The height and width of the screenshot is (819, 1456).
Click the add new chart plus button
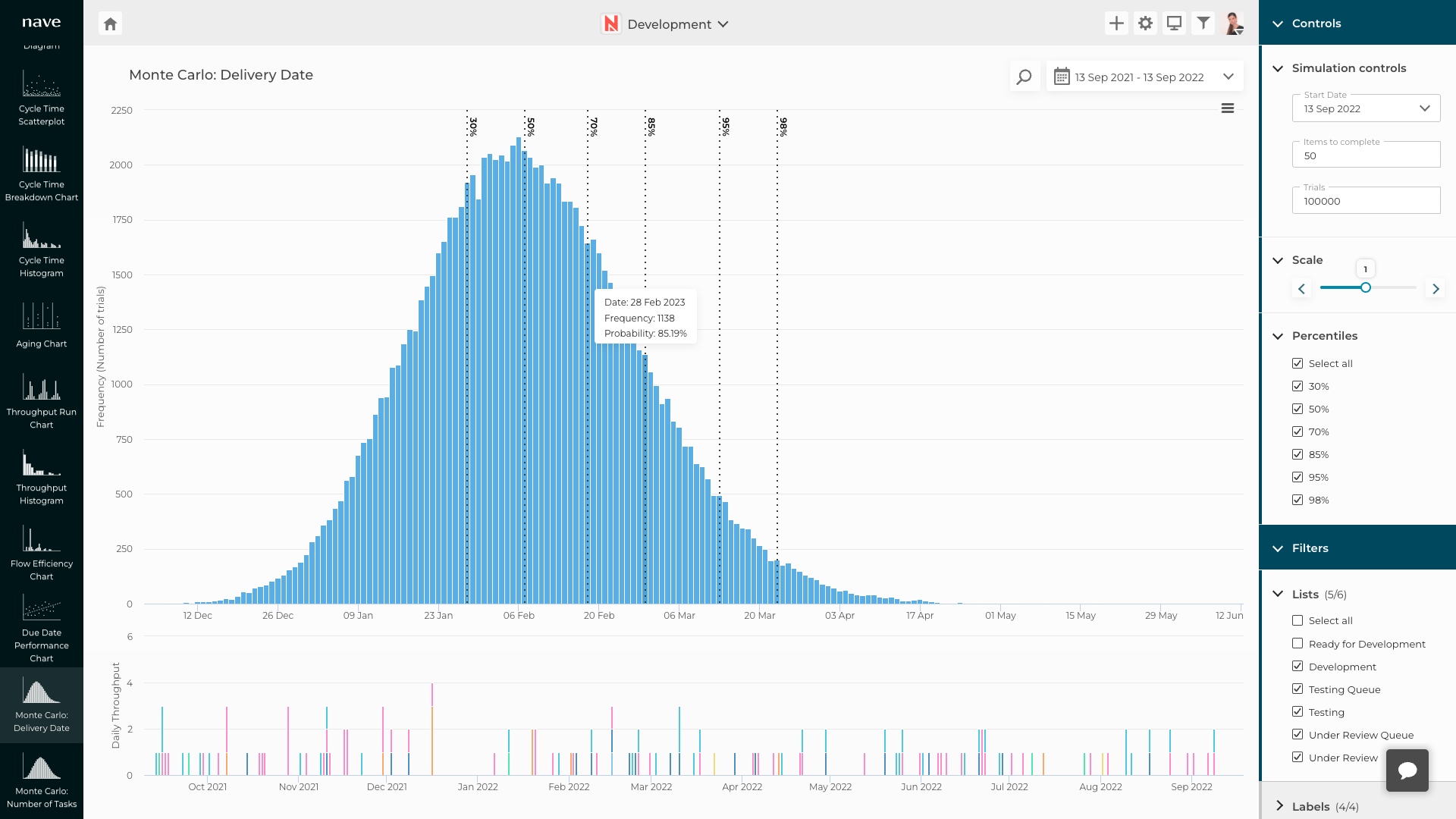tap(1116, 24)
